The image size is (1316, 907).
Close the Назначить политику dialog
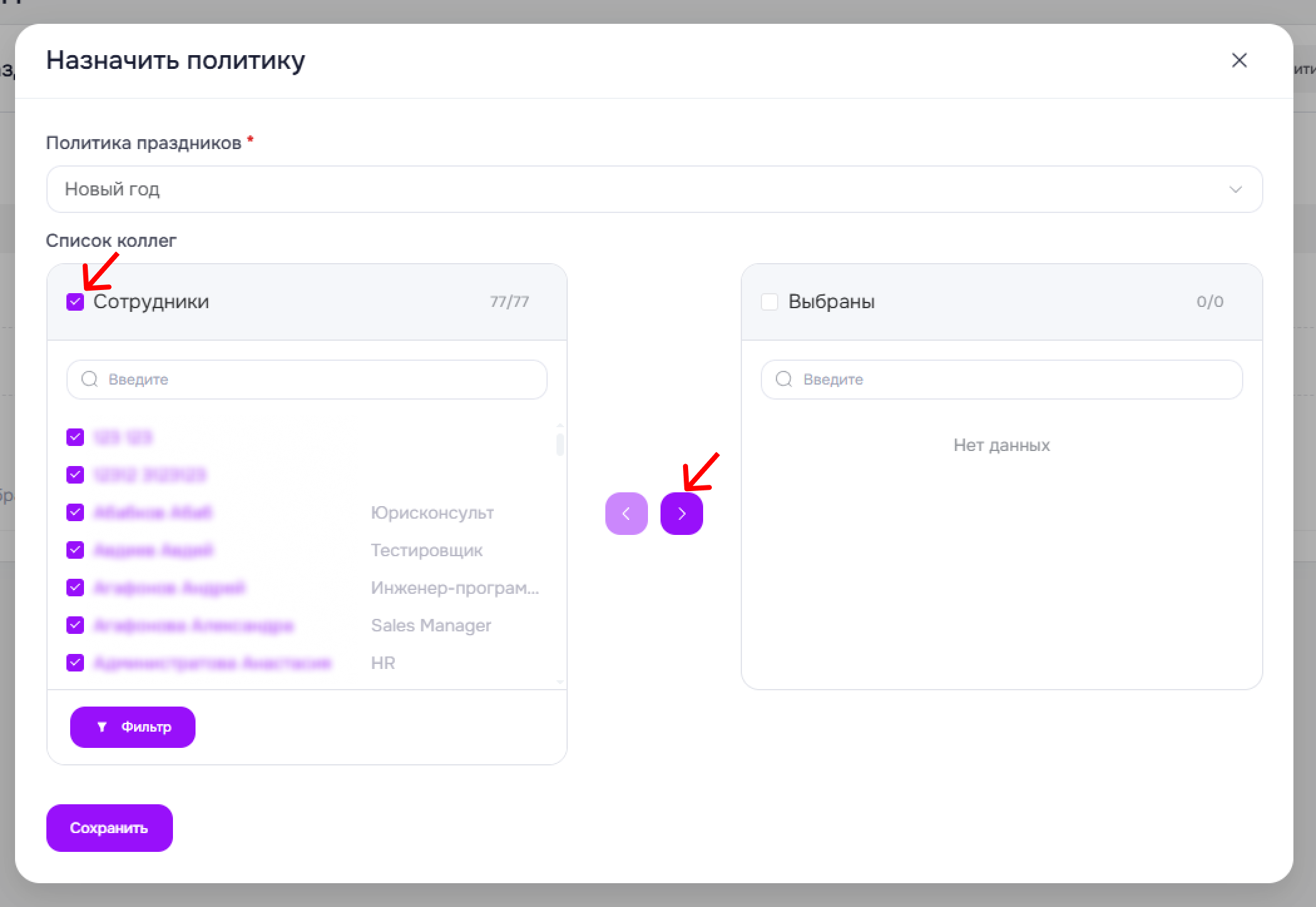pyautogui.click(x=1239, y=60)
